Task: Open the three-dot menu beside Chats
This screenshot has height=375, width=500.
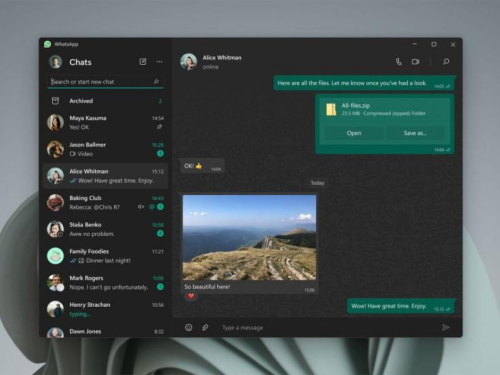Action: [160, 62]
